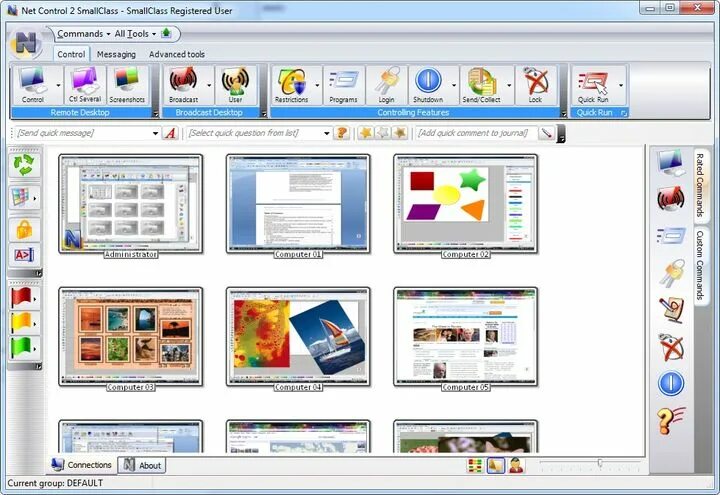The width and height of the screenshot is (720, 495).
Task: Click the Net Control round application logo
Action: pyautogui.click(x=26, y=43)
